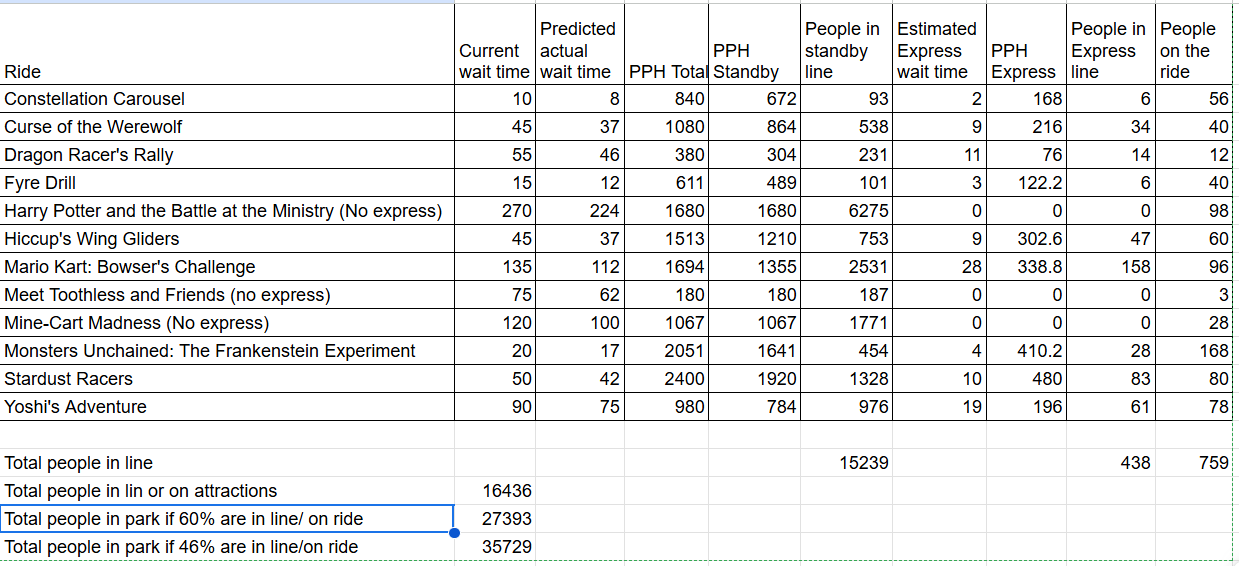This screenshot has height=566, width=1239.
Task: Select the "PPH Total" header cell
Action: pyautogui.click(x=667, y=72)
